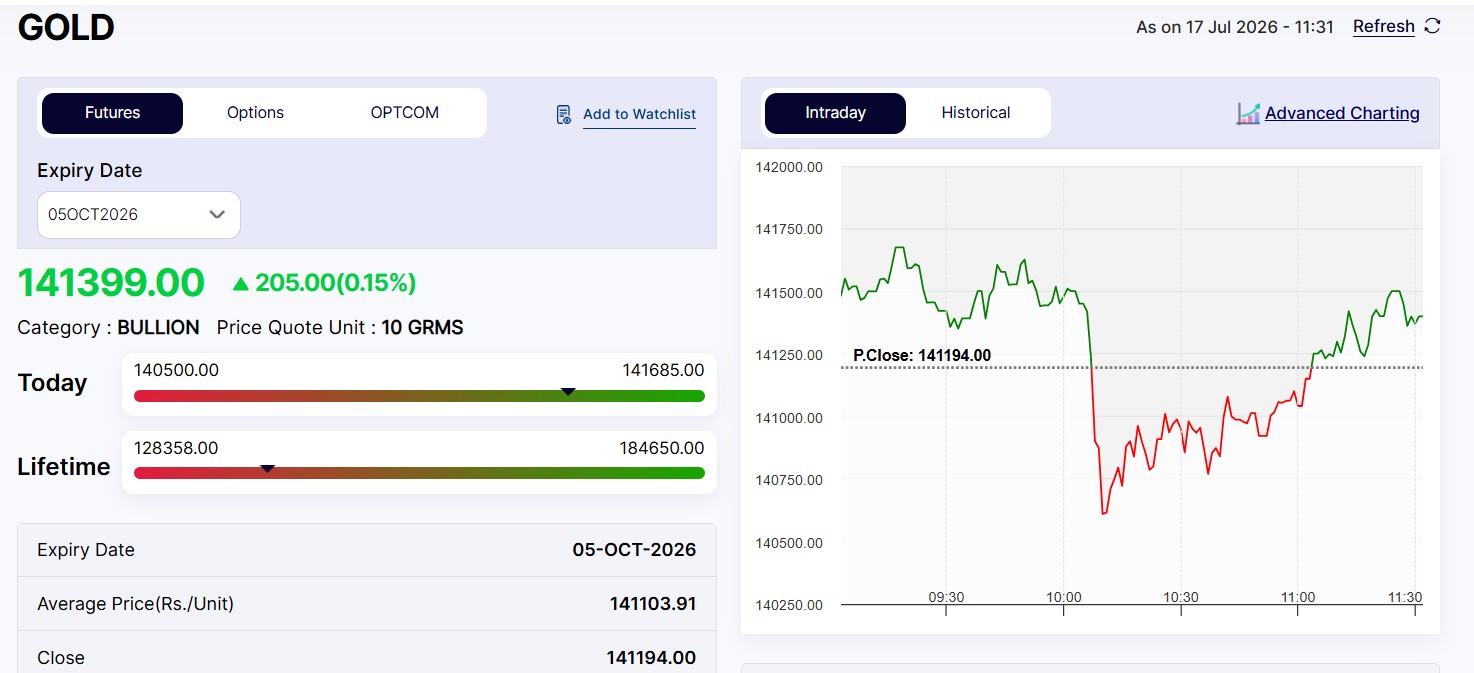Click the change value 205.00(0.15%)
1474x673 pixels.
[335, 283]
